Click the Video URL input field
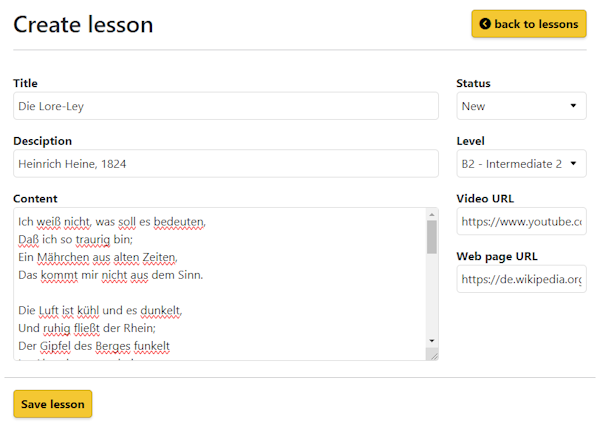 521,221
